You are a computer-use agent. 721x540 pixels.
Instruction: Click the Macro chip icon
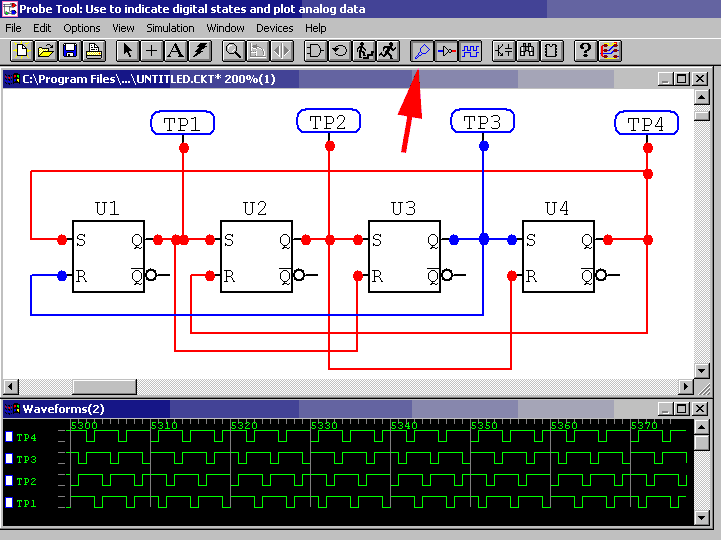551,51
